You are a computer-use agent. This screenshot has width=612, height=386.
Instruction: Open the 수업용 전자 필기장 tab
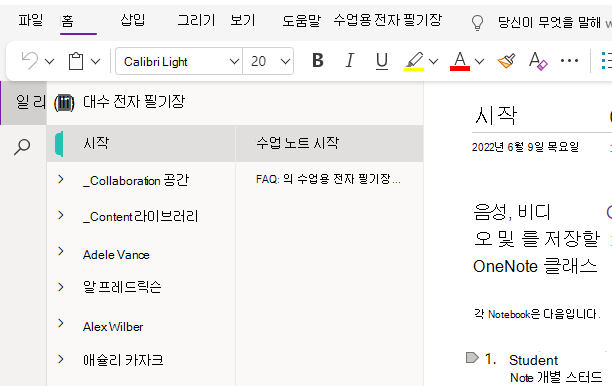(388, 20)
